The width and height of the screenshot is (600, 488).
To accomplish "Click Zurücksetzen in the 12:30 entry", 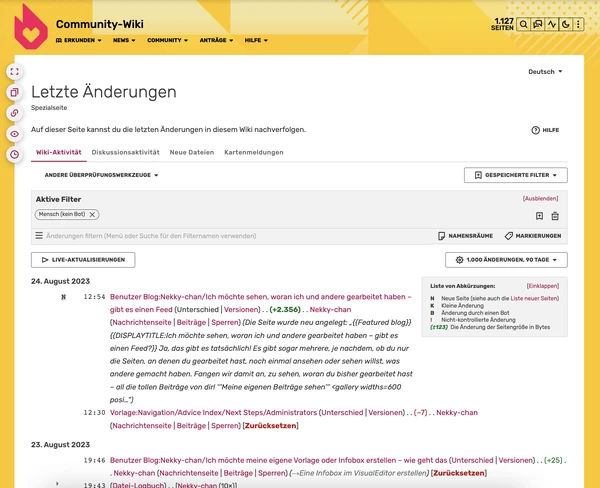I will [x=271, y=426].
